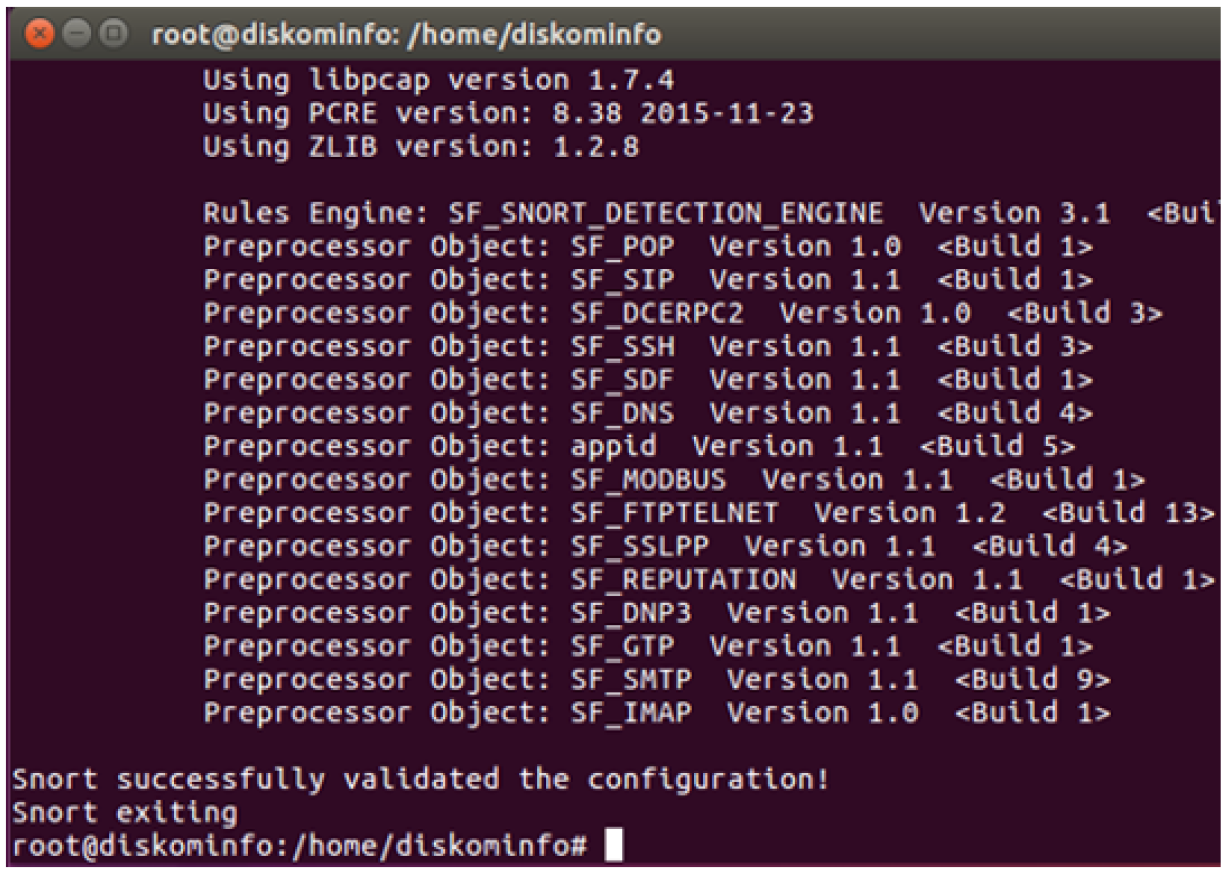Click the SF_MODBUS preprocessor object line
The height and width of the screenshot is (872, 1228).
674,480
